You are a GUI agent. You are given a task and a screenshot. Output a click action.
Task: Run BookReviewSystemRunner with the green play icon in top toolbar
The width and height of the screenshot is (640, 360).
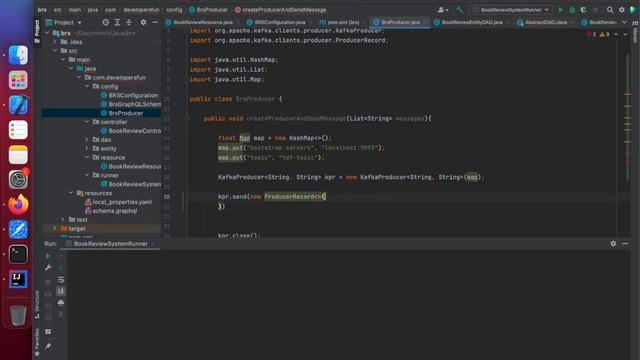tap(561, 10)
